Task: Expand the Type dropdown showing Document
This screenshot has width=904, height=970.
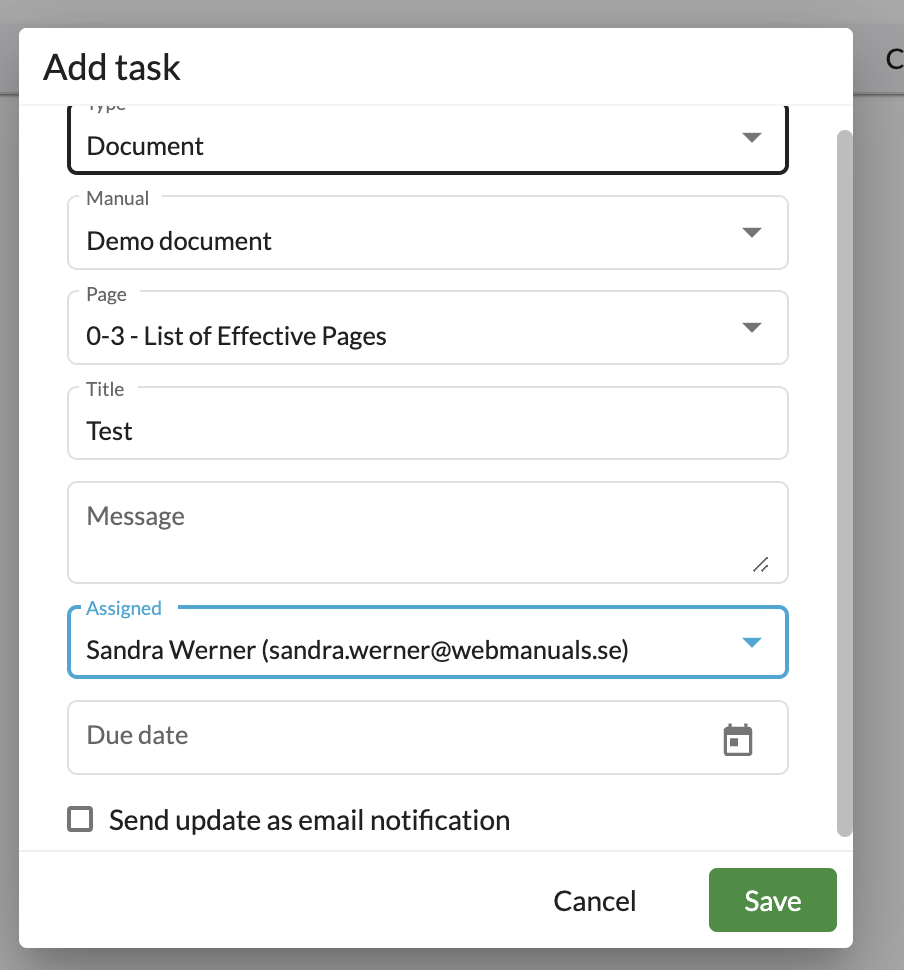Action: [x=751, y=138]
